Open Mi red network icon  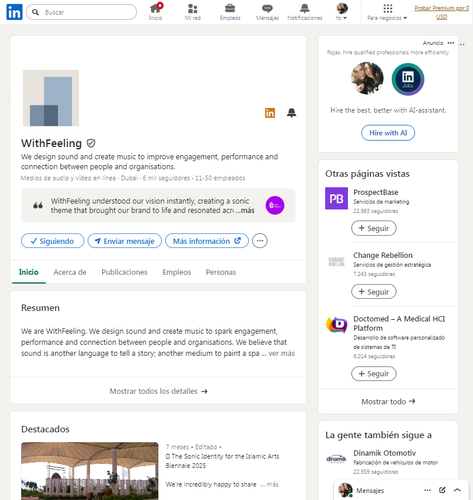(x=193, y=12)
